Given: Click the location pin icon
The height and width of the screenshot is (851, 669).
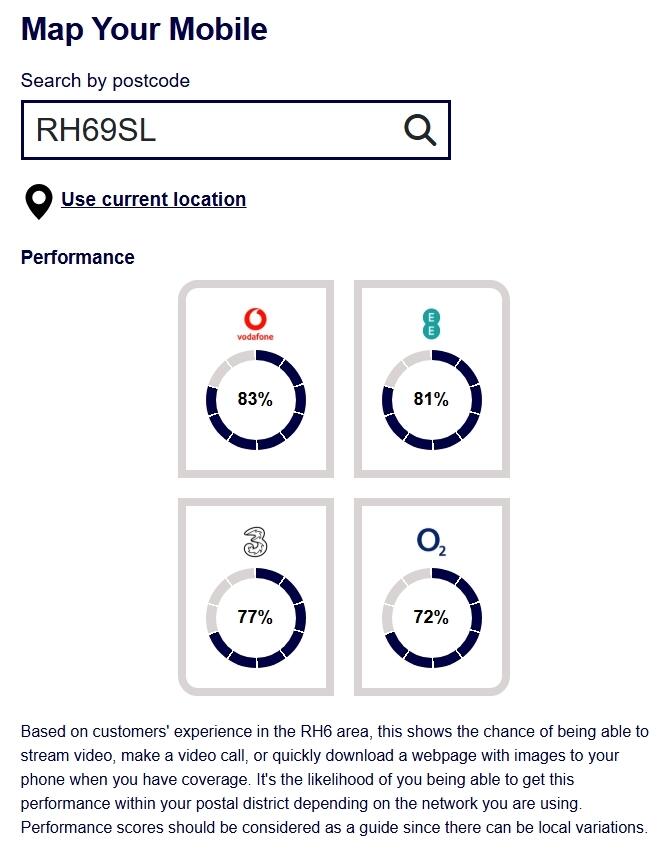Looking at the screenshot, I should [39, 202].
